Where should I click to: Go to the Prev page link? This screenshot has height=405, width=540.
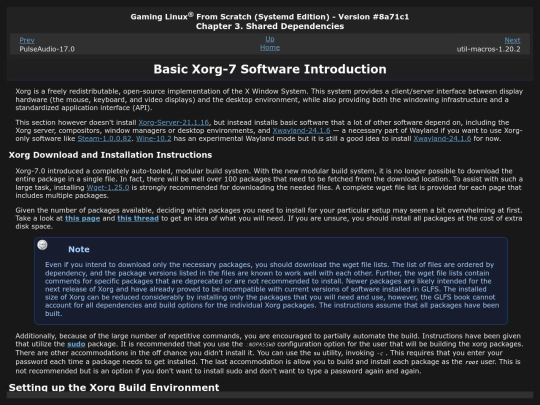27,40
